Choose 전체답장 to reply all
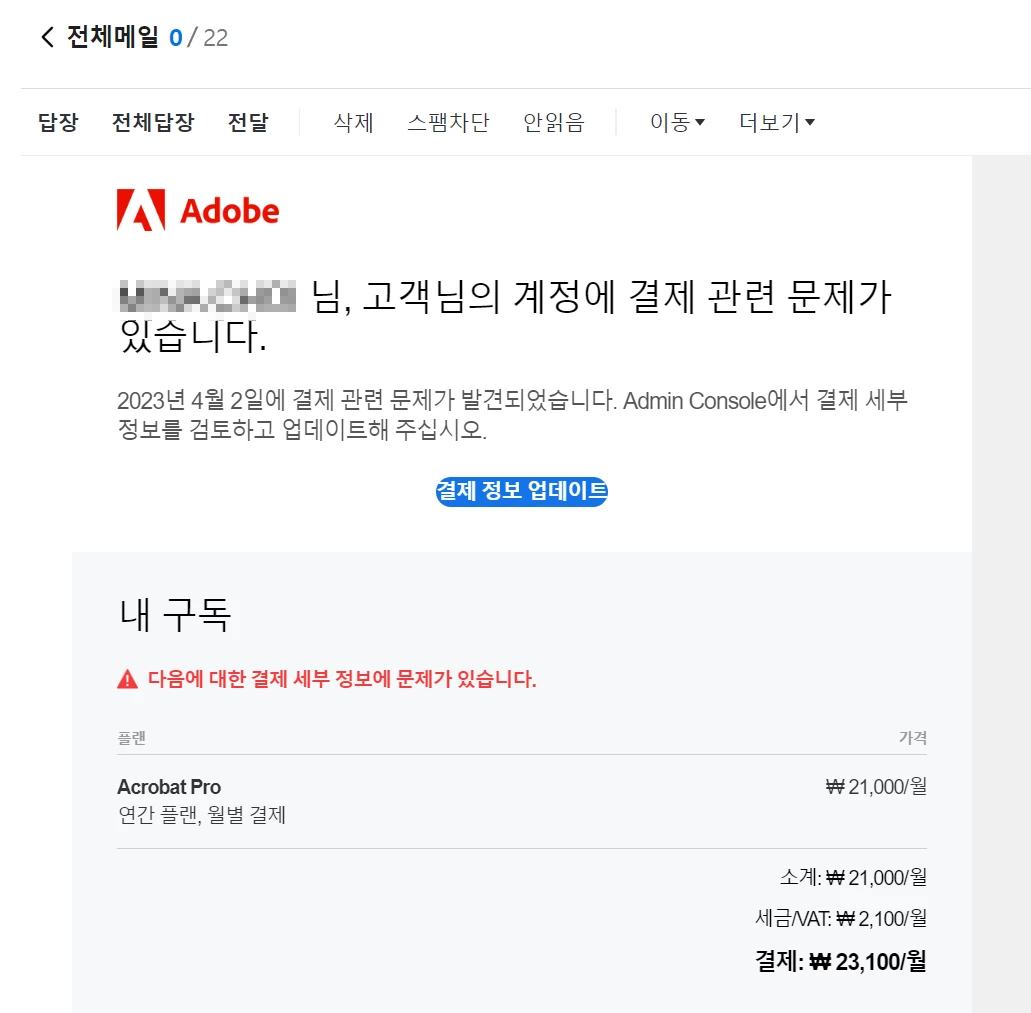 coord(153,122)
